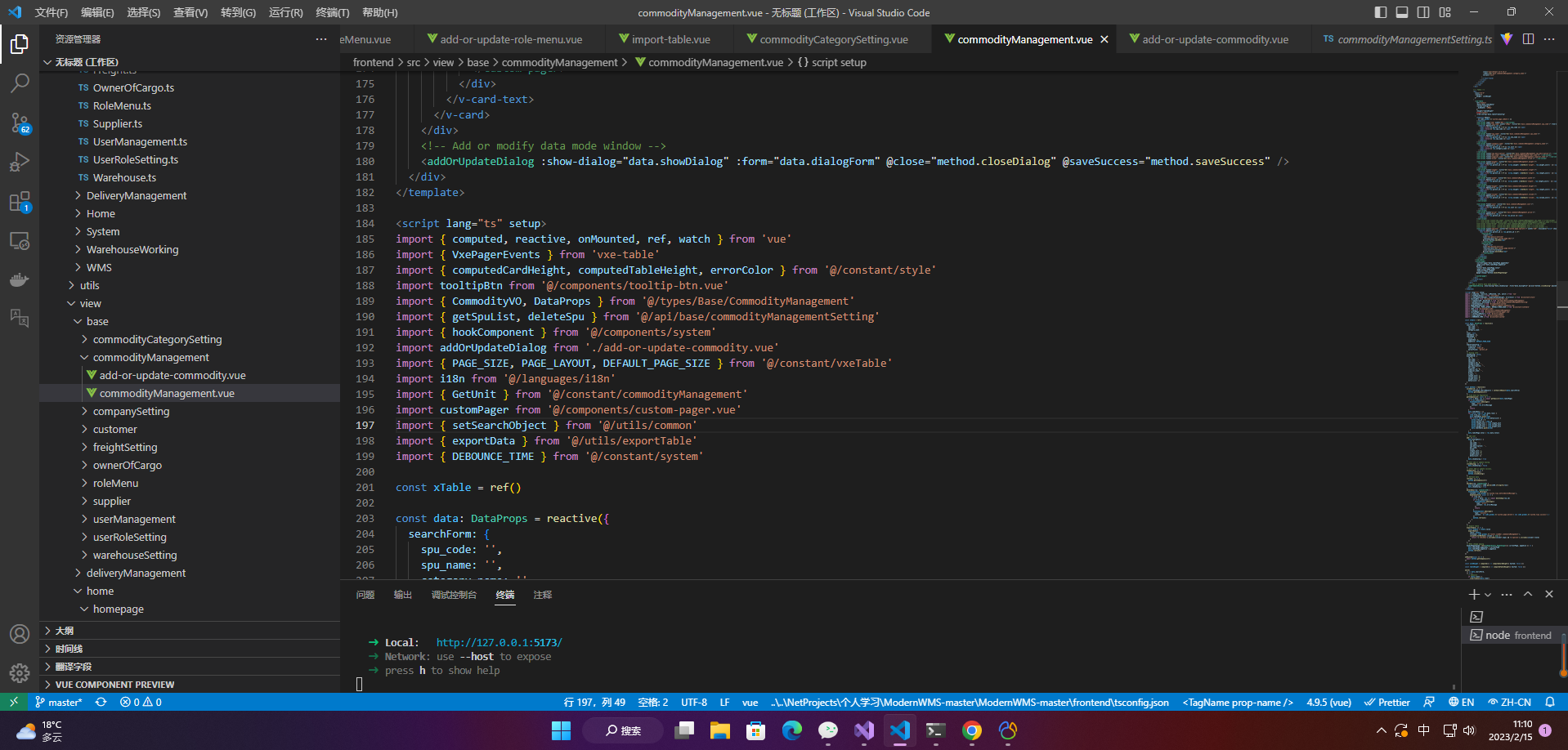The image size is (1568, 750).
Task: Close the commodityManagement.vue editor tab
Action: (1104, 39)
